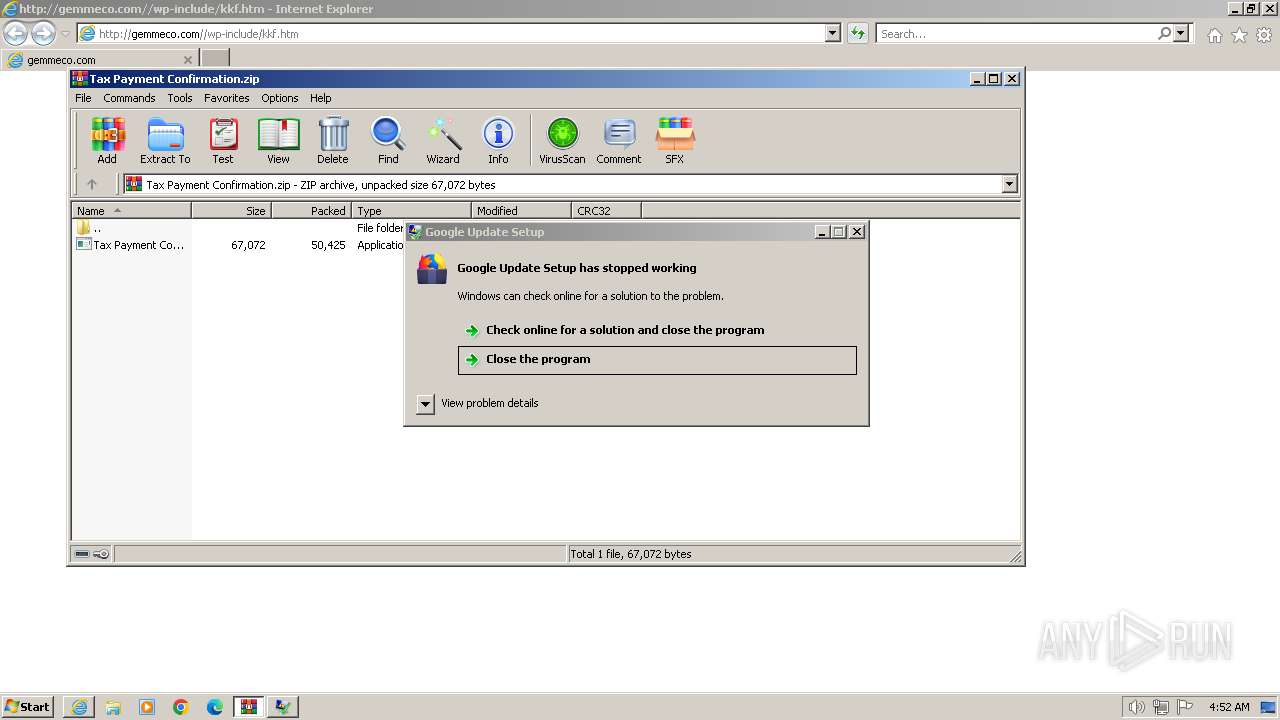Open the File menu in WinRAR
The height and width of the screenshot is (720, 1280).
83,98
